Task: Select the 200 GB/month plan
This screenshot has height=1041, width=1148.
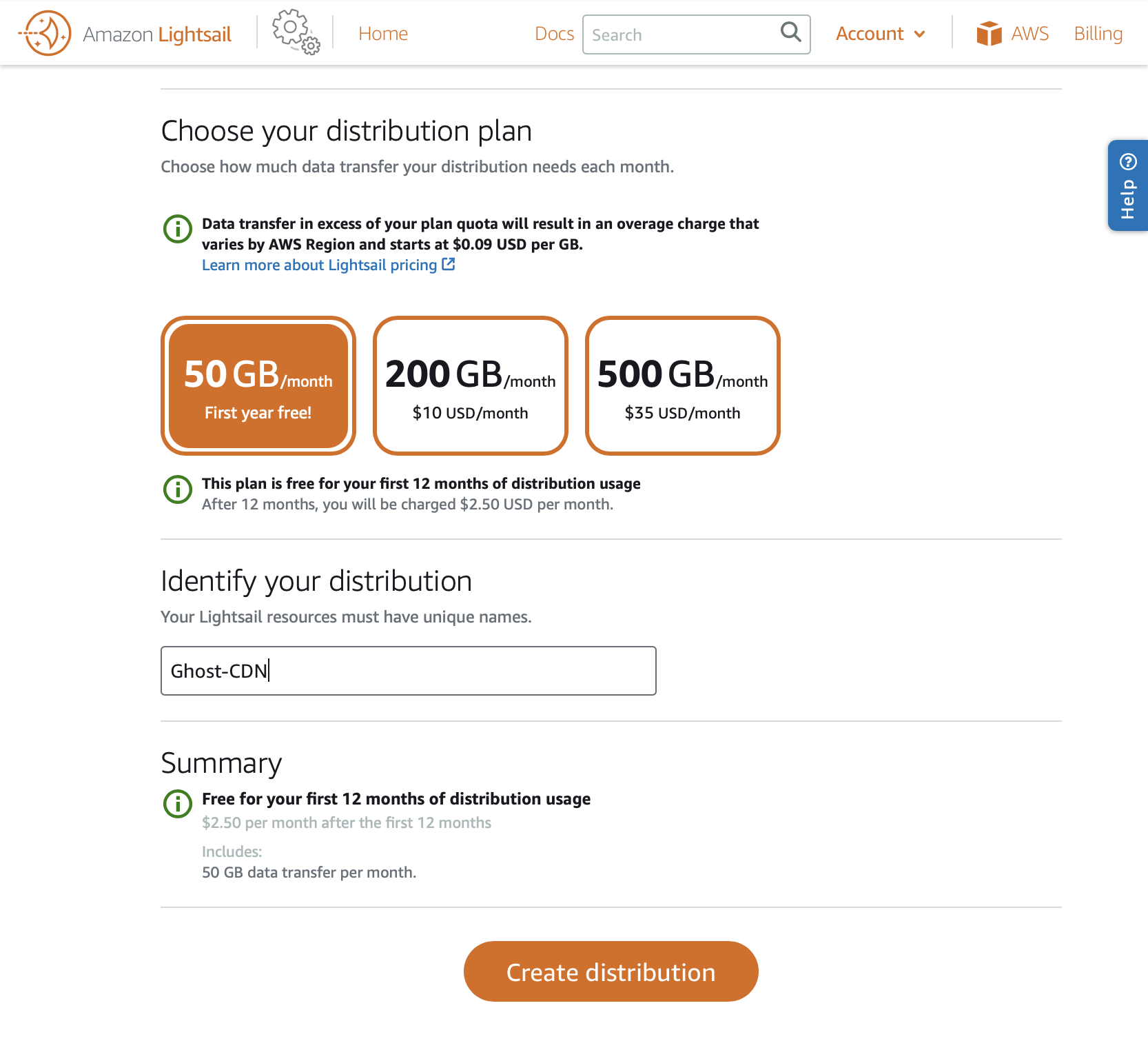Action: click(471, 386)
